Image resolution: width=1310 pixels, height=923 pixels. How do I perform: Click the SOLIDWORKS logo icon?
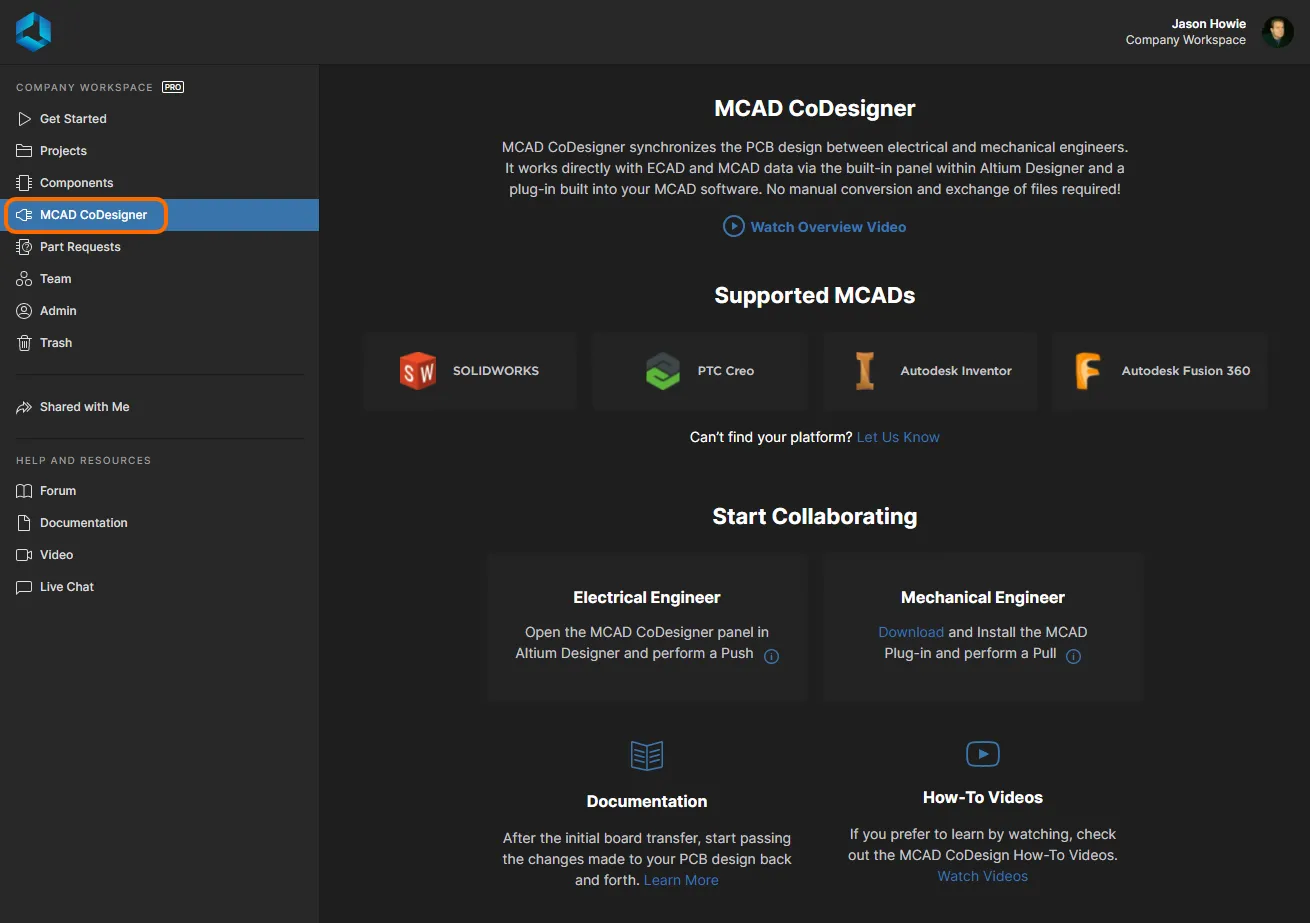point(418,371)
